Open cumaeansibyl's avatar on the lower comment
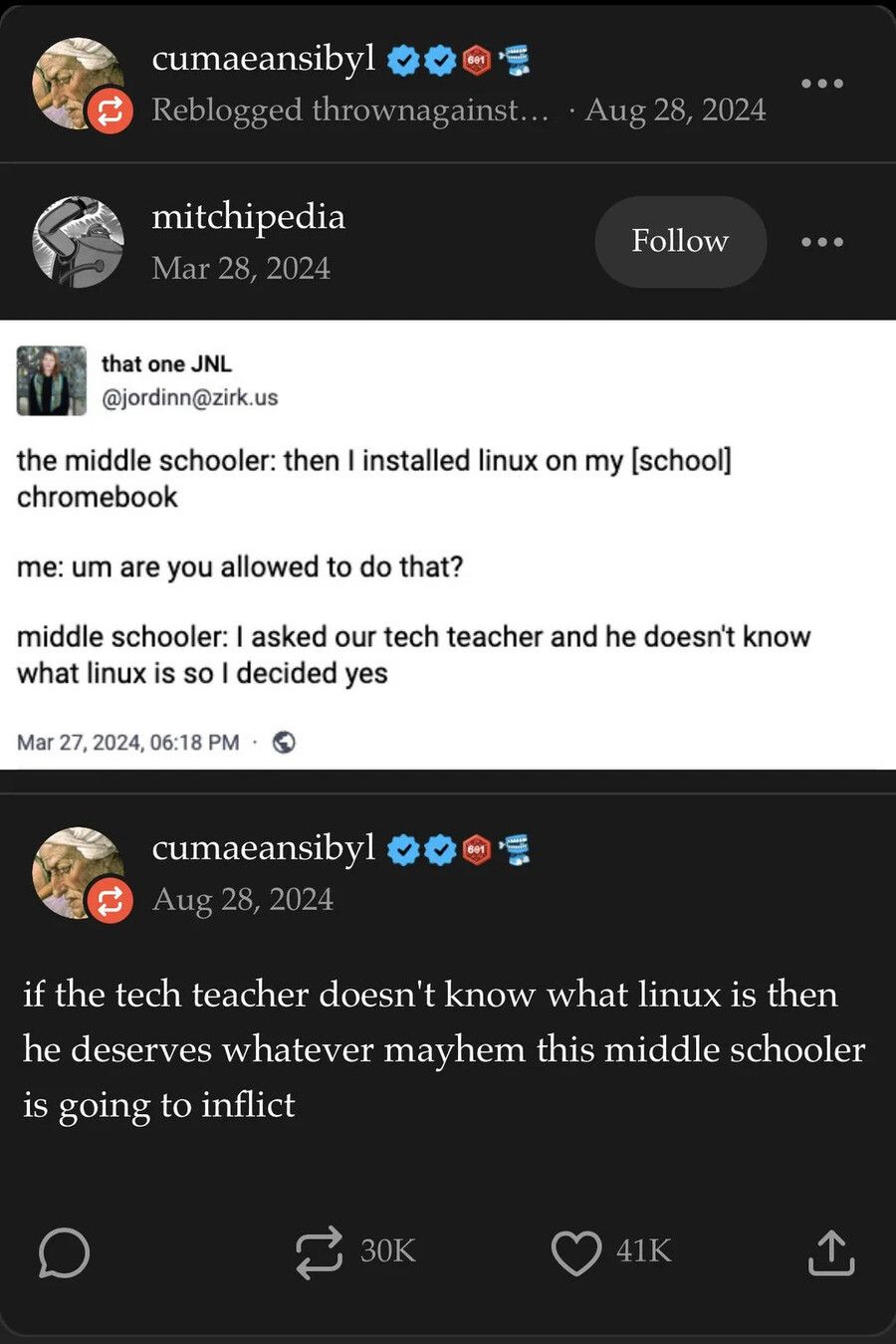896x1344 pixels. click(78, 873)
